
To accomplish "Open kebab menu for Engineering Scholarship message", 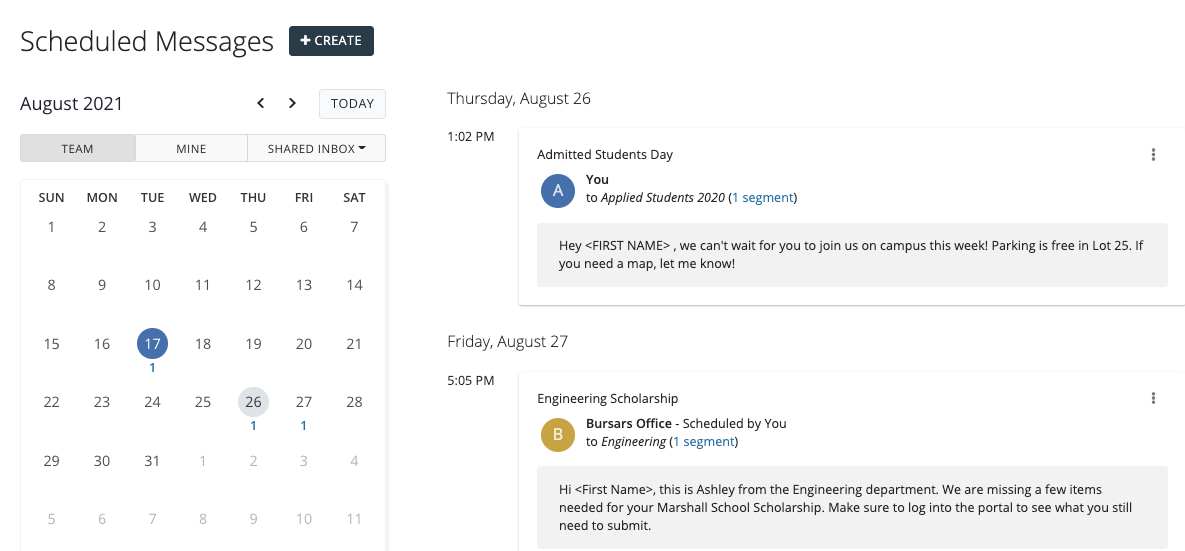I will 1153,398.
